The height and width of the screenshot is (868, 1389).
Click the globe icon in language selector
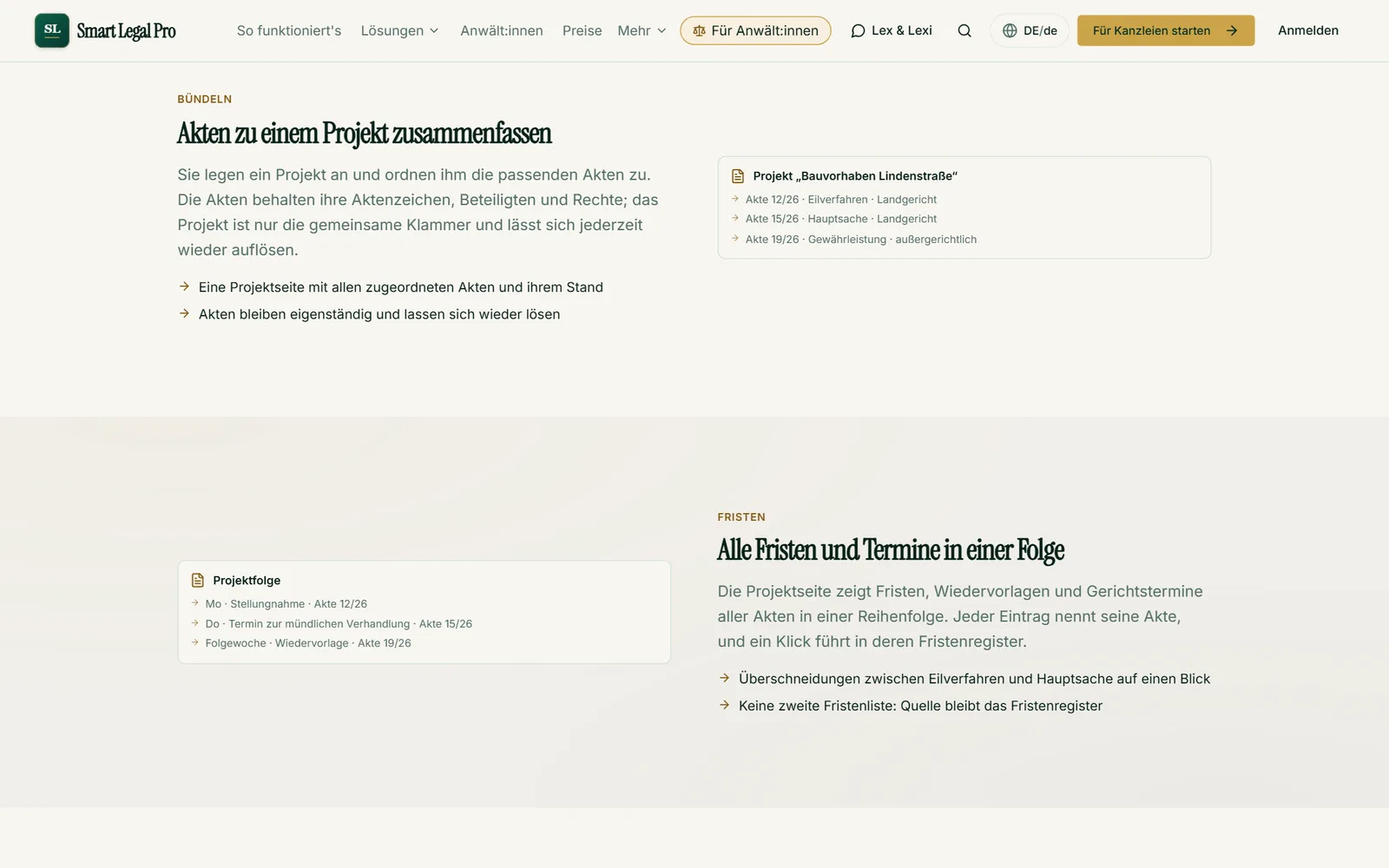click(x=1010, y=30)
